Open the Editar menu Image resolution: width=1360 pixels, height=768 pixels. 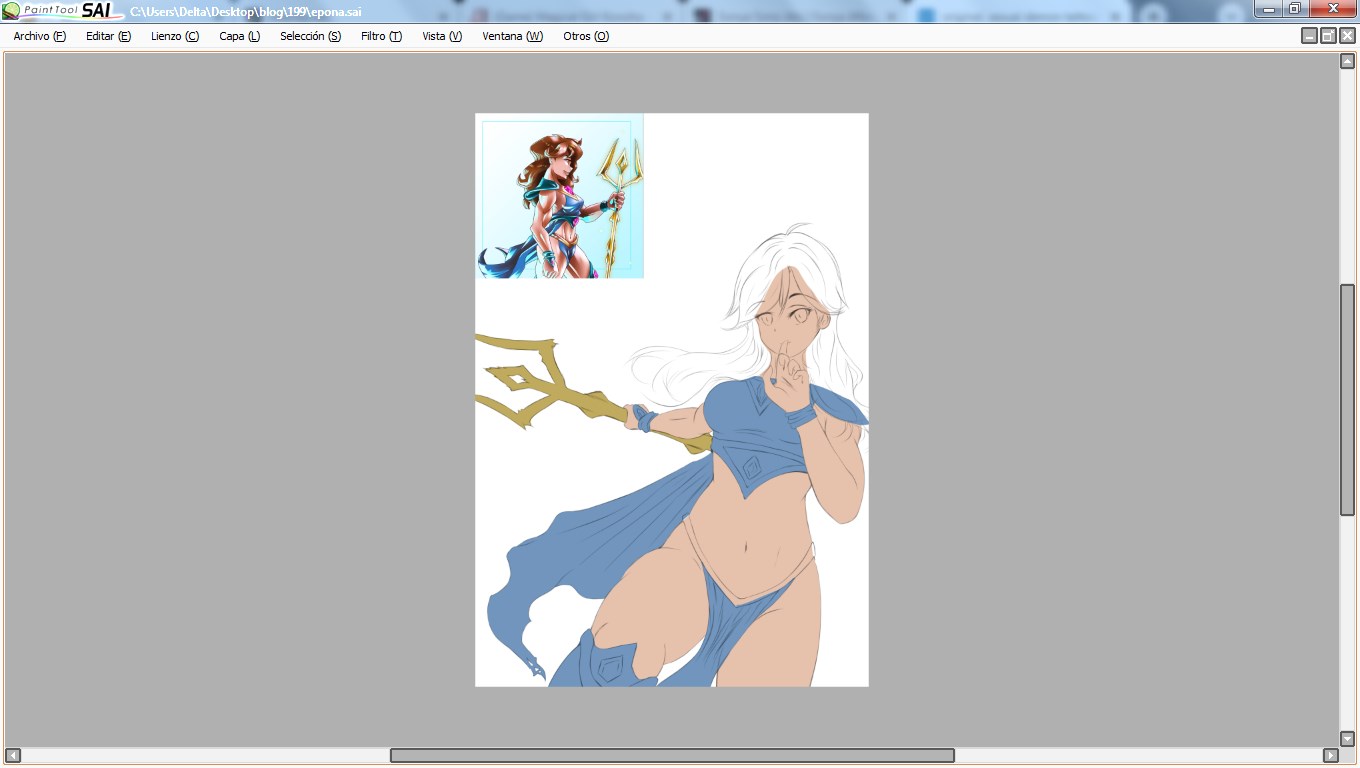108,36
